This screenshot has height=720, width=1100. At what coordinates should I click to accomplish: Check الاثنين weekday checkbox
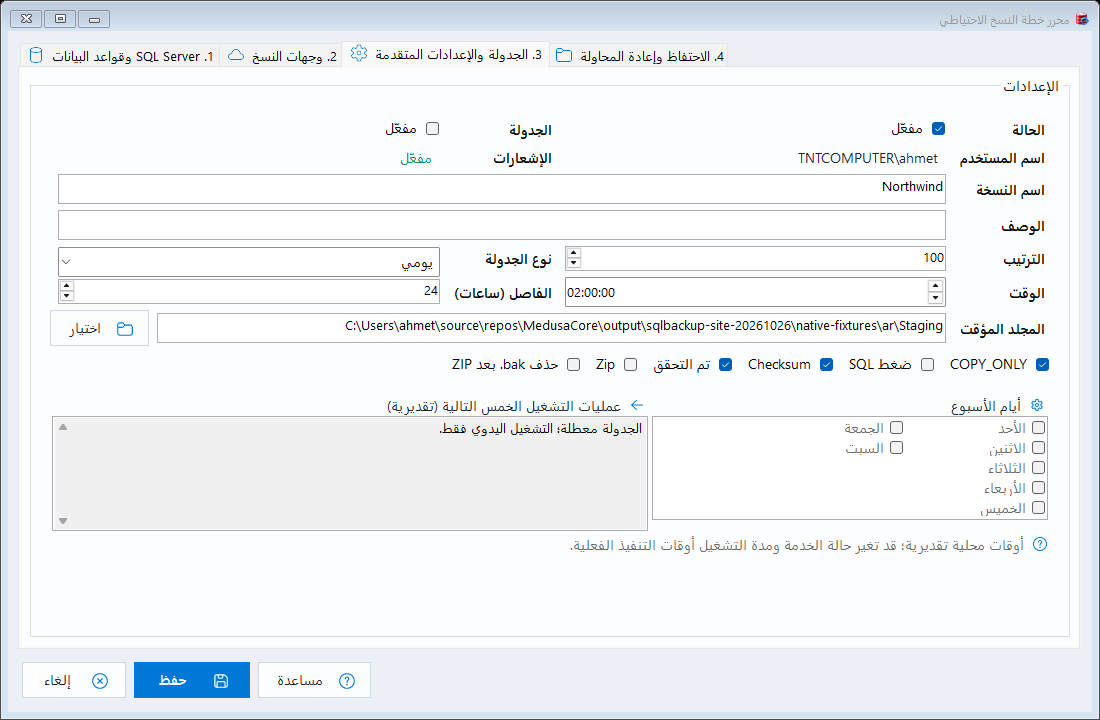(x=1038, y=448)
